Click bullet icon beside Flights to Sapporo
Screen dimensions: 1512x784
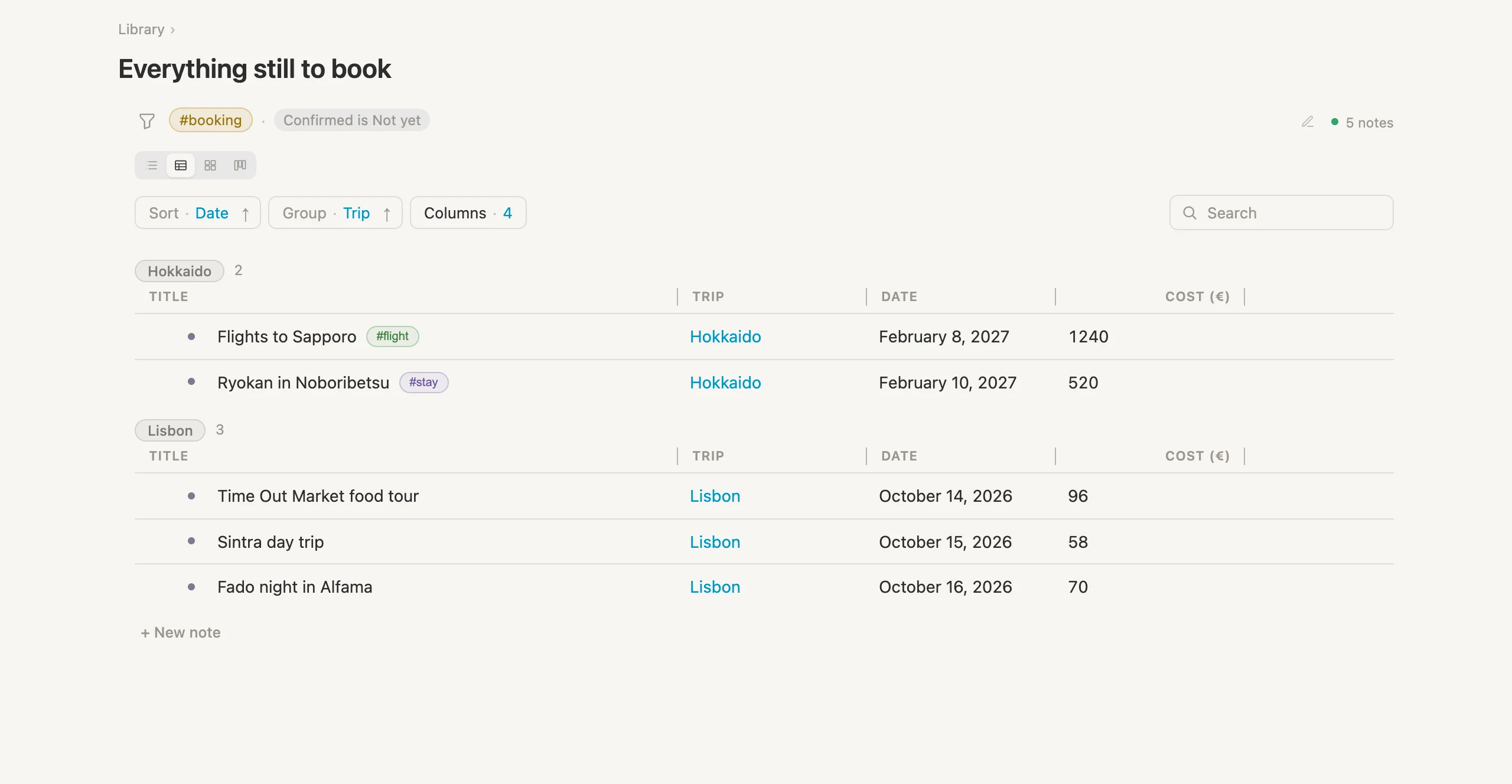[x=191, y=337]
